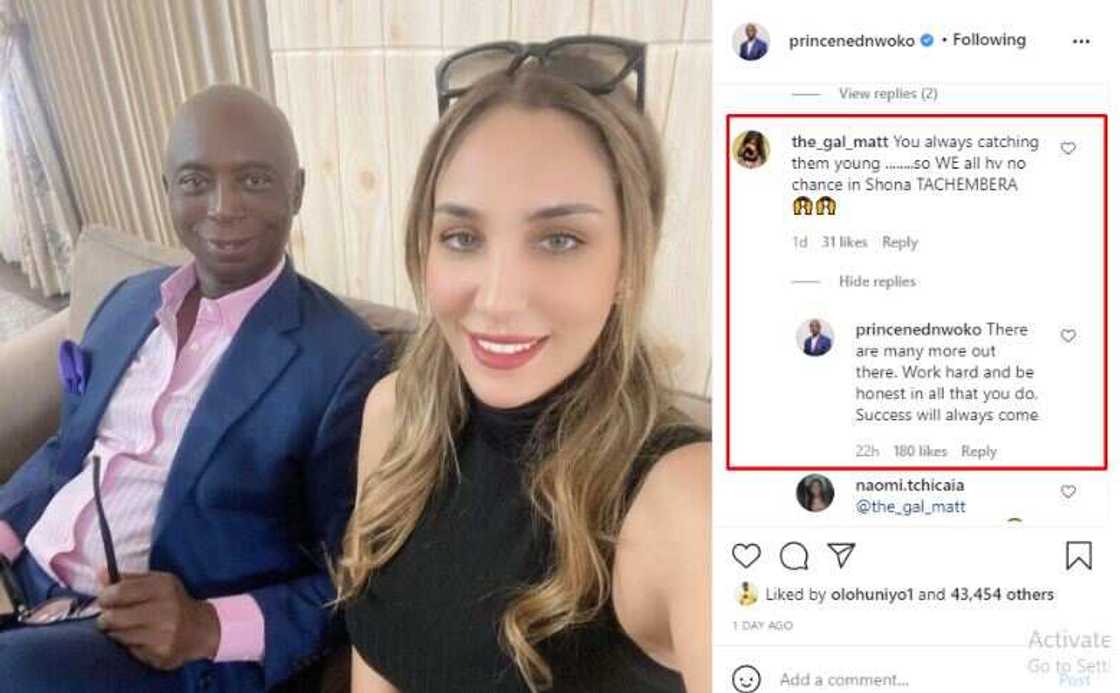Like princenednwoko's reply heart
Image resolution: width=1120 pixels, height=693 pixels.
click(x=1068, y=335)
